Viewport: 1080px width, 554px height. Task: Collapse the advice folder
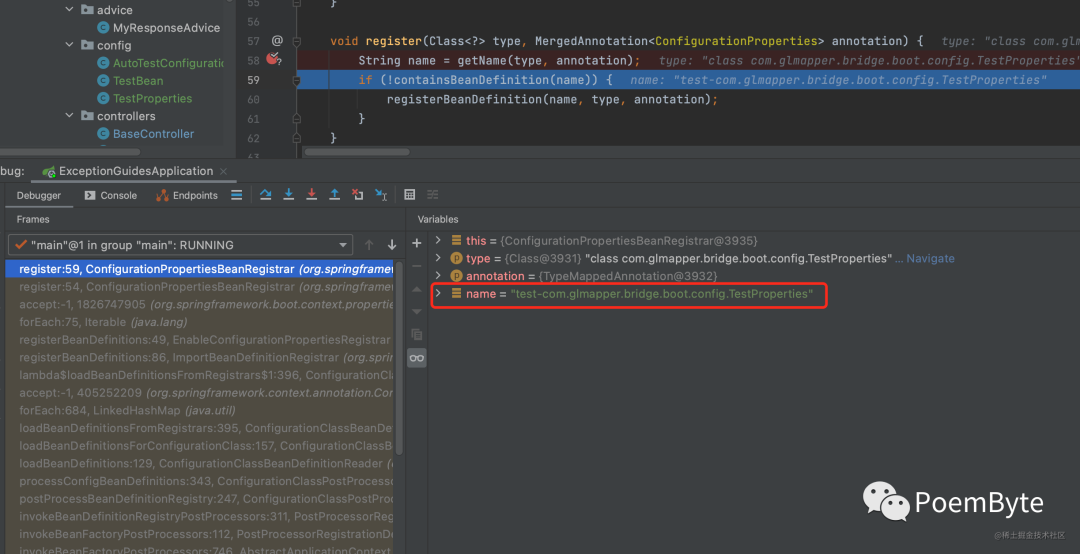pos(70,10)
